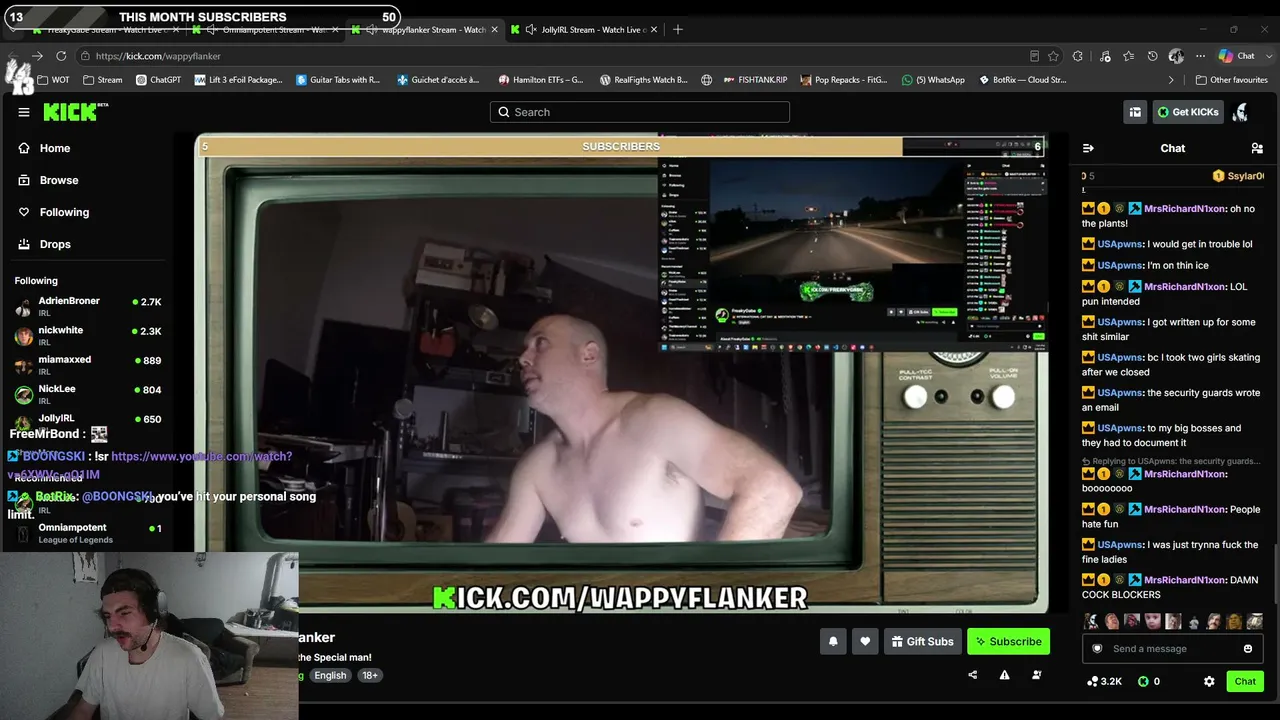Open the Copilot Chat button in toolbar
Viewport: 1280px width, 720px height.
pyautogui.click(x=1237, y=56)
